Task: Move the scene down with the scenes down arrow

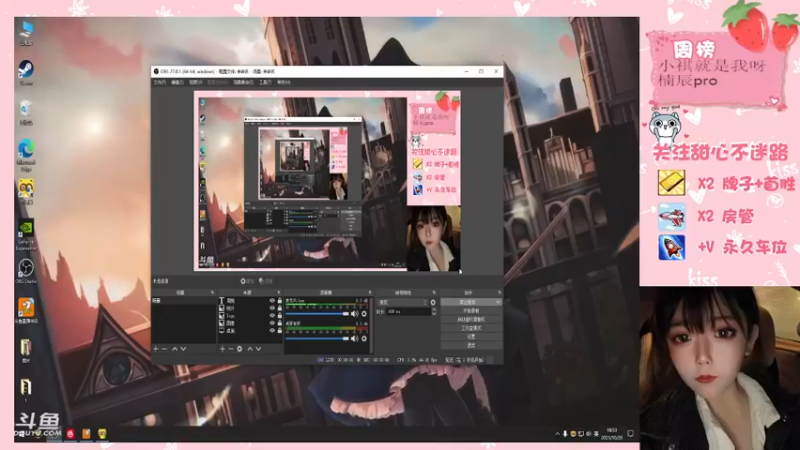Action: [184, 348]
